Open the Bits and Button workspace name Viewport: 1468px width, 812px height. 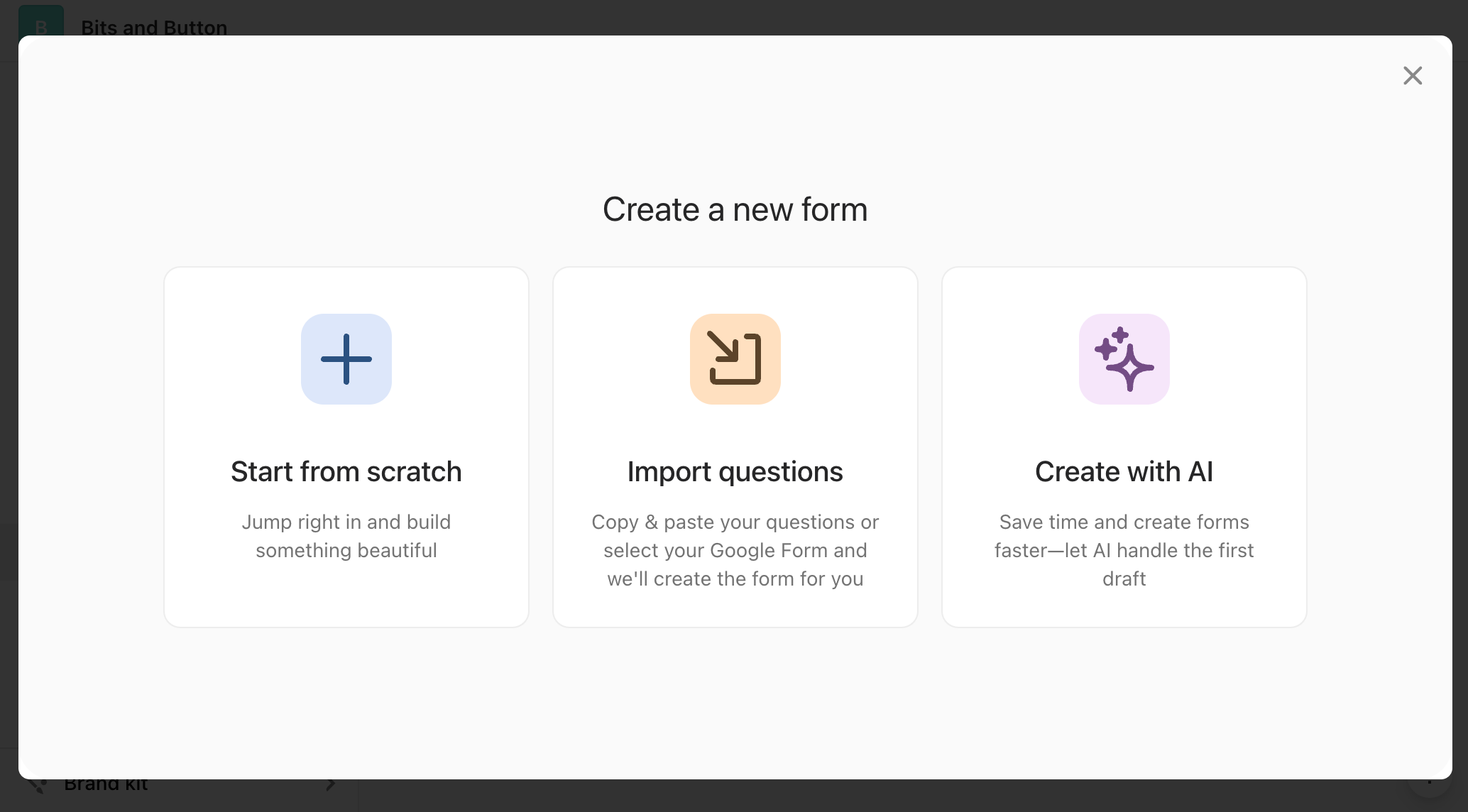154,27
